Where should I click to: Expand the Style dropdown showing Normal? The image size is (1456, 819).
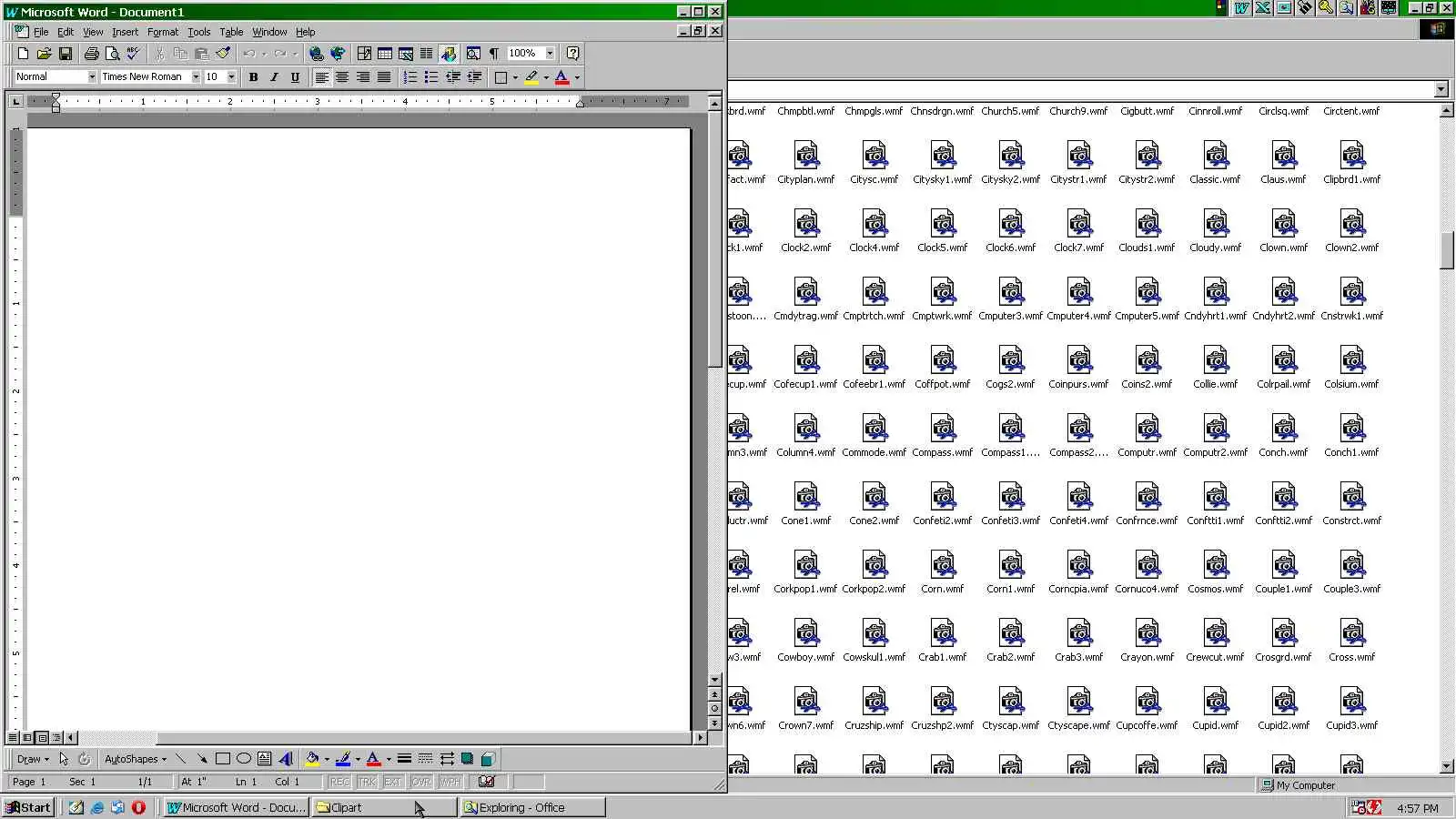tap(92, 77)
